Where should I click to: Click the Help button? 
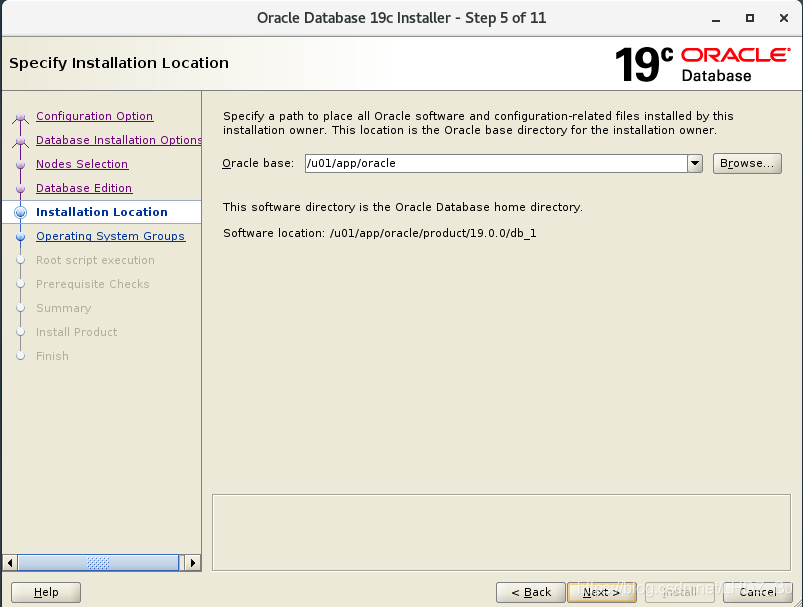point(45,592)
